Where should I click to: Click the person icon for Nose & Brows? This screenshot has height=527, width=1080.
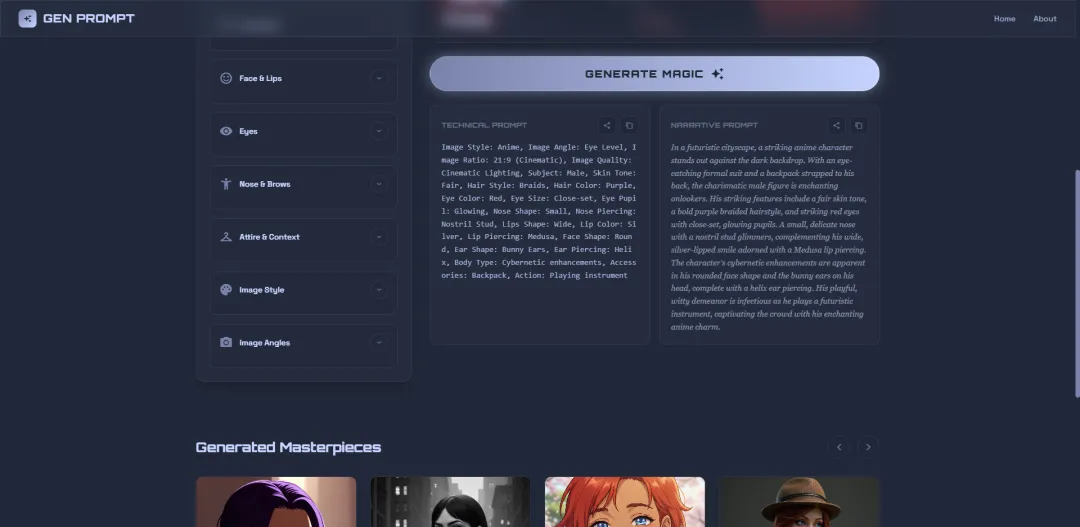(x=226, y=184)
